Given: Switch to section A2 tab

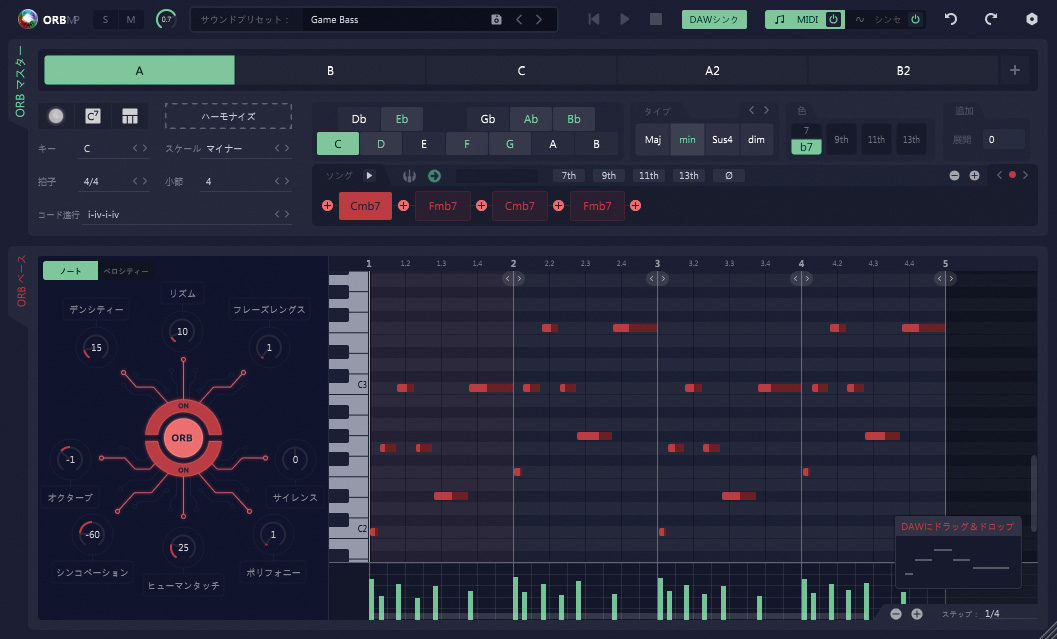Looking at the screenshot, I should pos(712,70).
